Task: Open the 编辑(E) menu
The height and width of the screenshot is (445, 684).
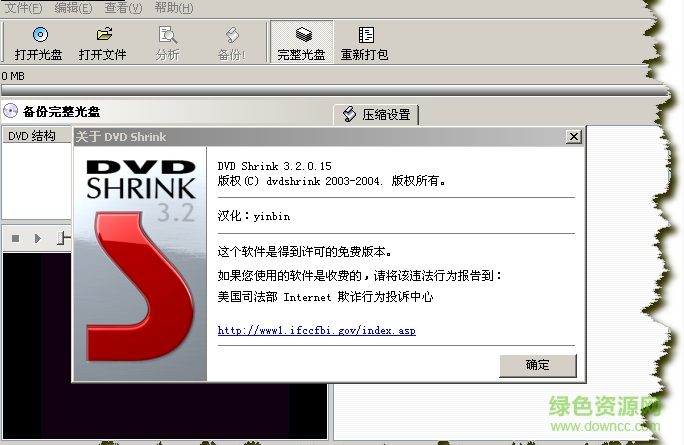Action: 73,7
